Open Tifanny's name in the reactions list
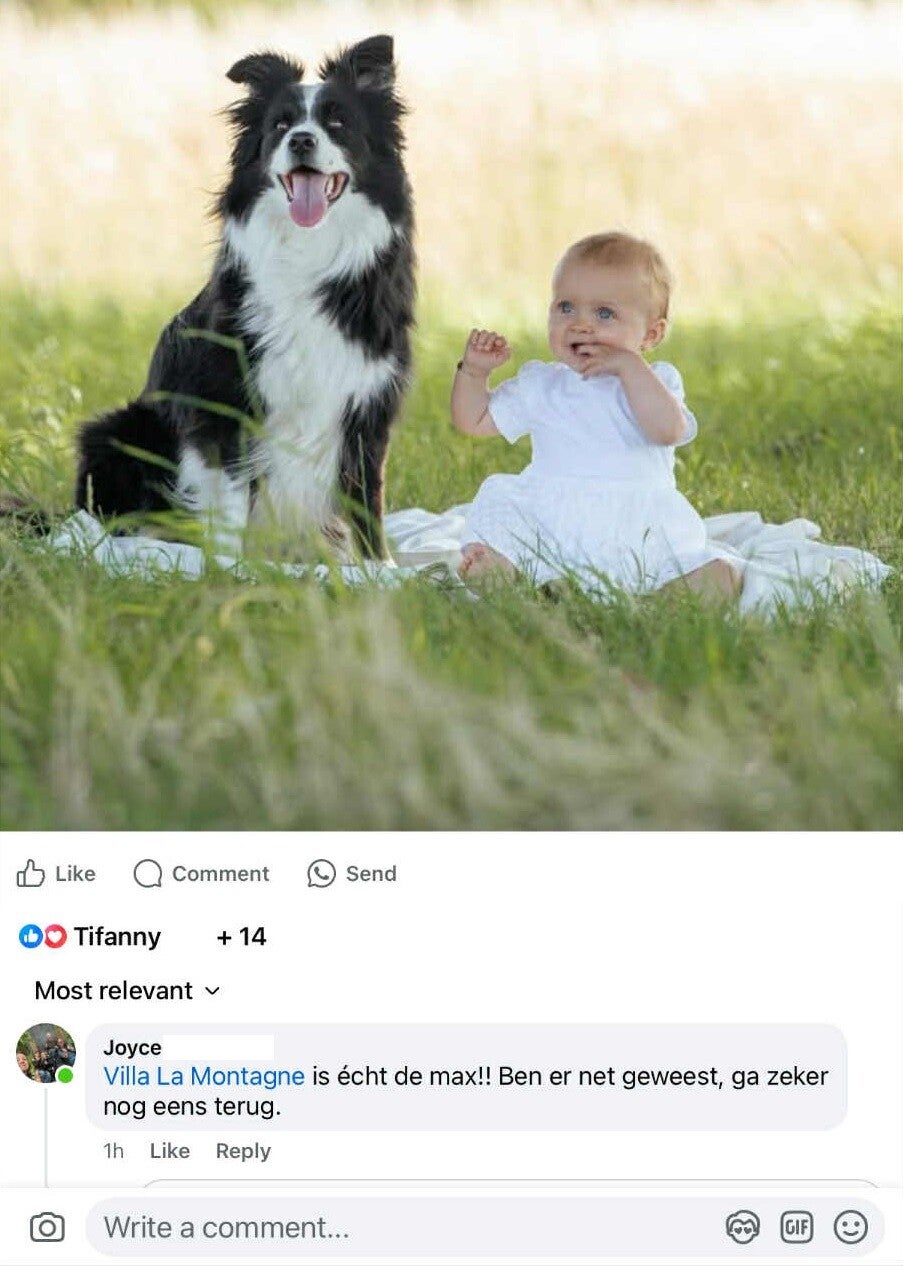Image resolution: width=903 pixels, height=1266 pixels. click(x=117, y=937)
